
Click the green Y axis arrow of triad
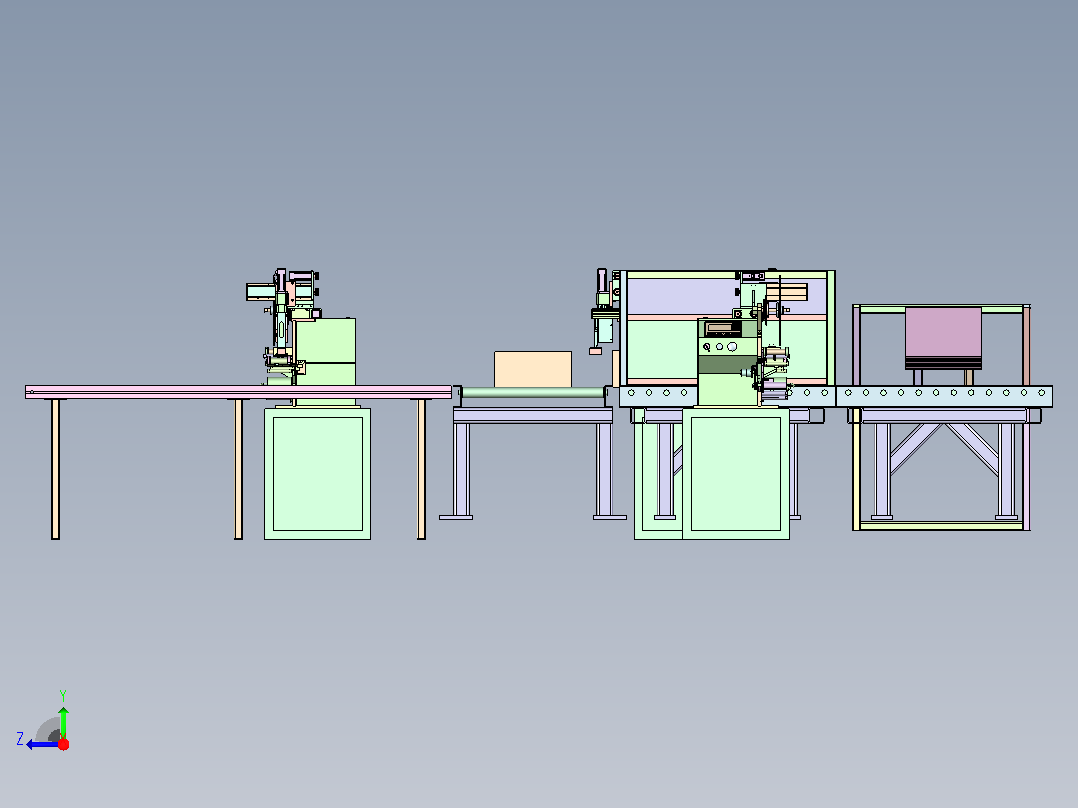(x=63, y=721)
